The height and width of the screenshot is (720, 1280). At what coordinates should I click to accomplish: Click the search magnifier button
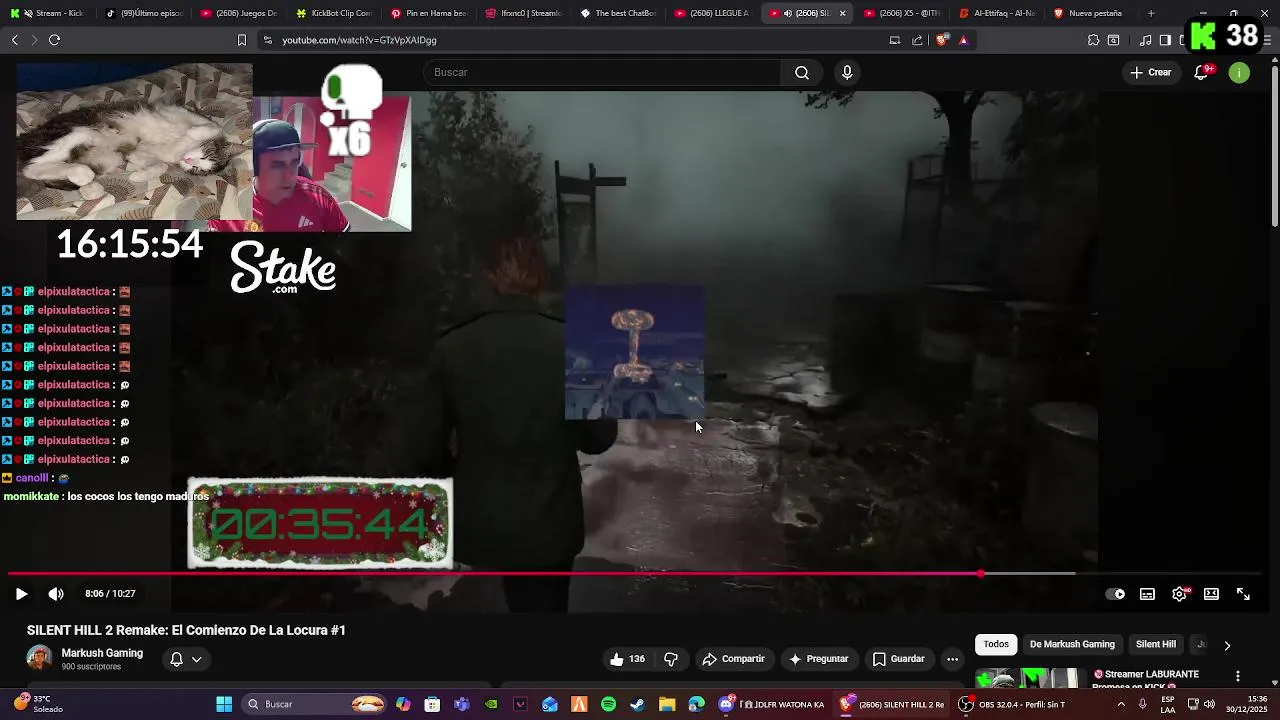(802, 72)
